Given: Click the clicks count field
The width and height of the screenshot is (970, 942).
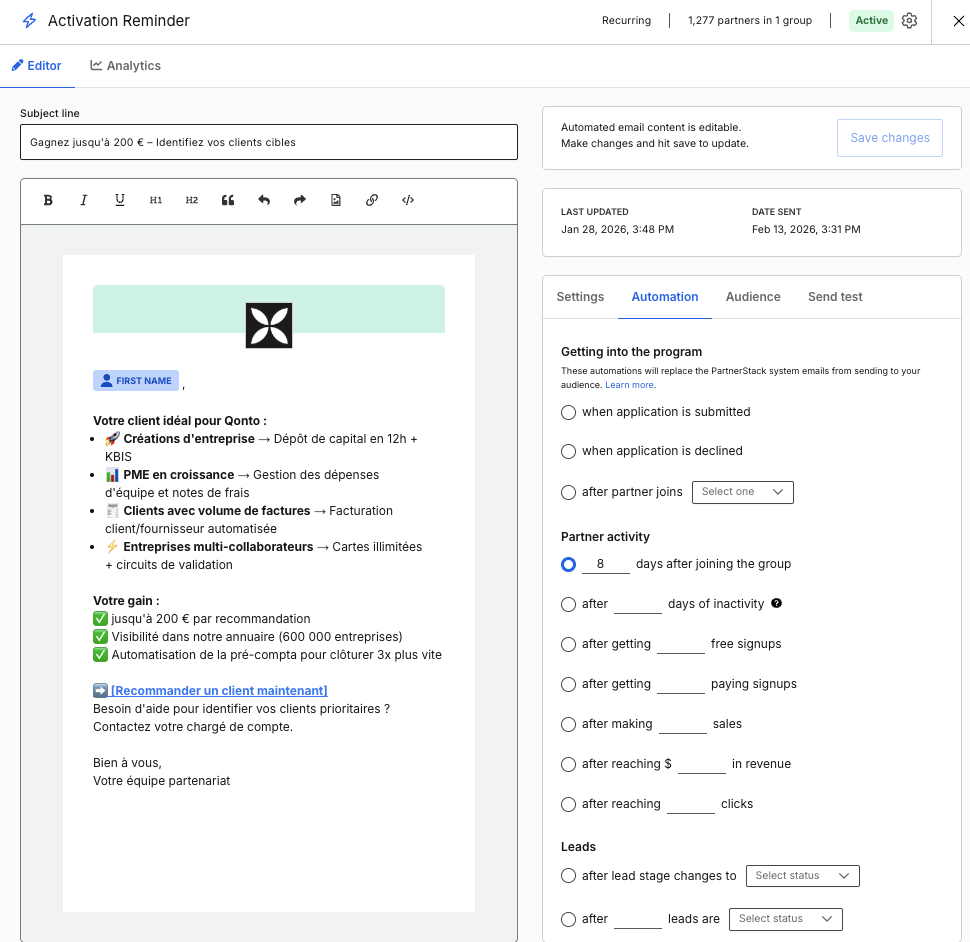Looking at the screenshot, I should click(691, 804).
